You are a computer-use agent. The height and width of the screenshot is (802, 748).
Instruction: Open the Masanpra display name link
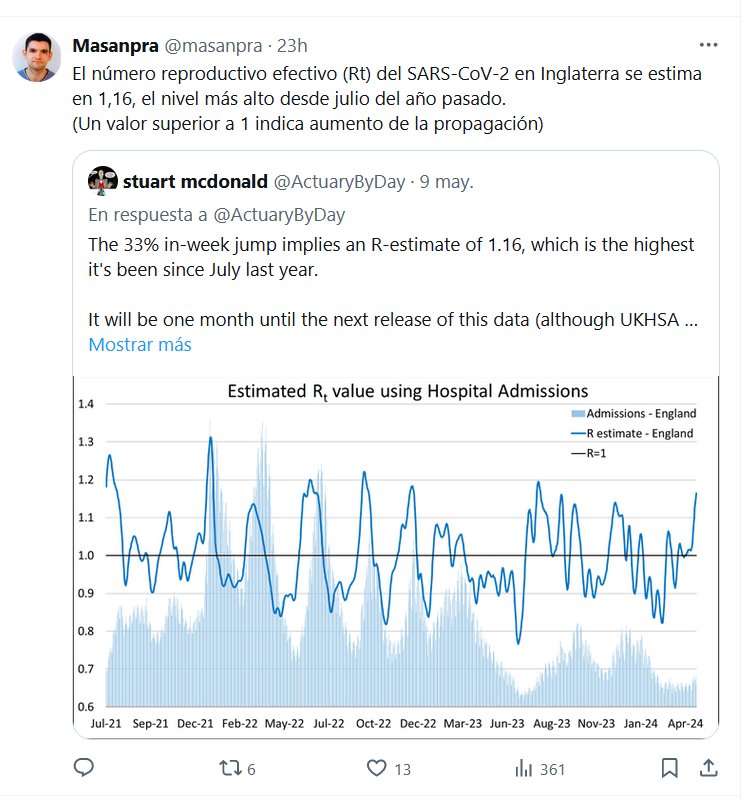[x=115, y=46]
